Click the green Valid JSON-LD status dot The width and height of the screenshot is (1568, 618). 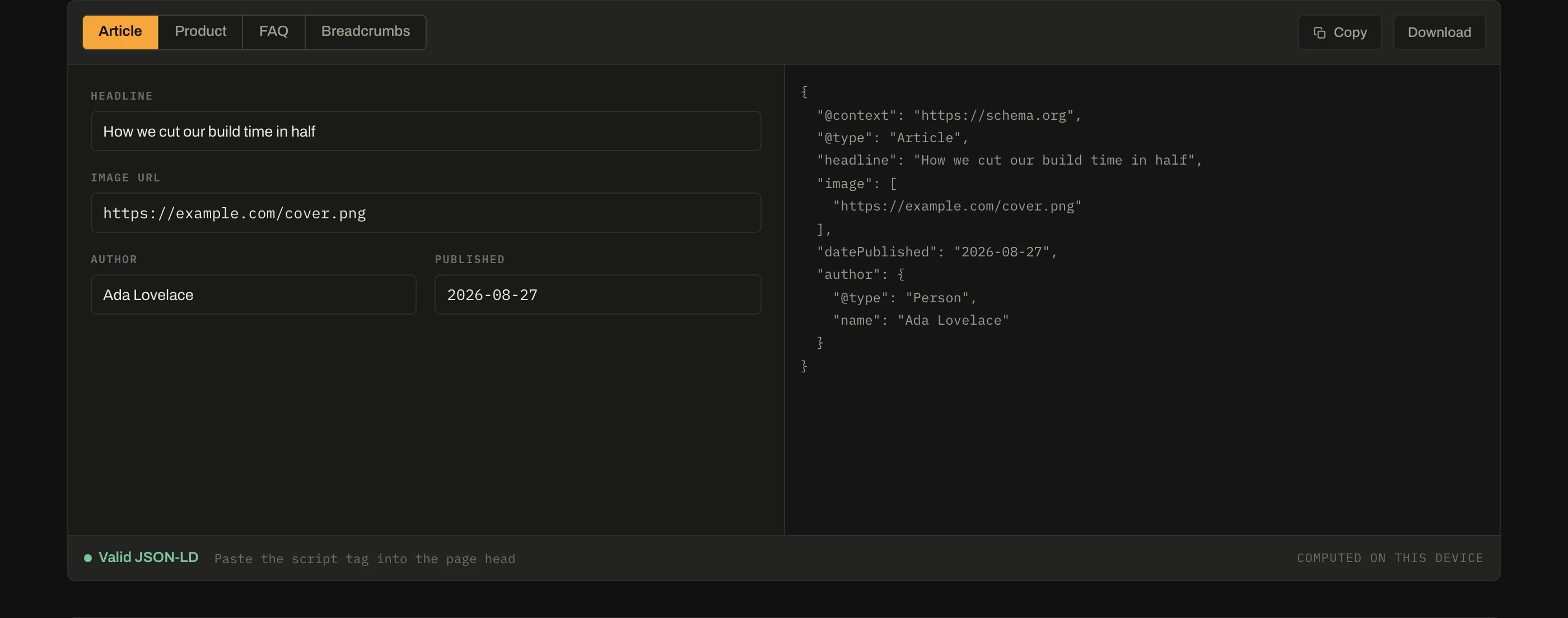pyautogui.click(x=88, y=558)
